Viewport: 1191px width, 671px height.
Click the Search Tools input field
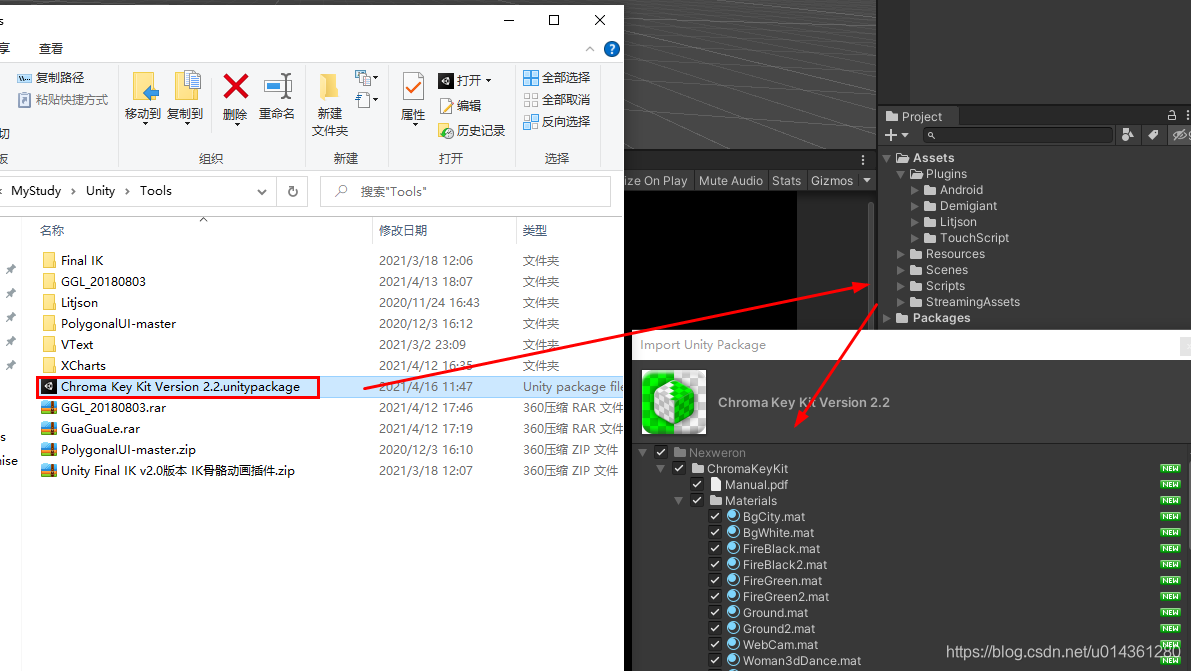pyautogui.click(x=465, y=191)
